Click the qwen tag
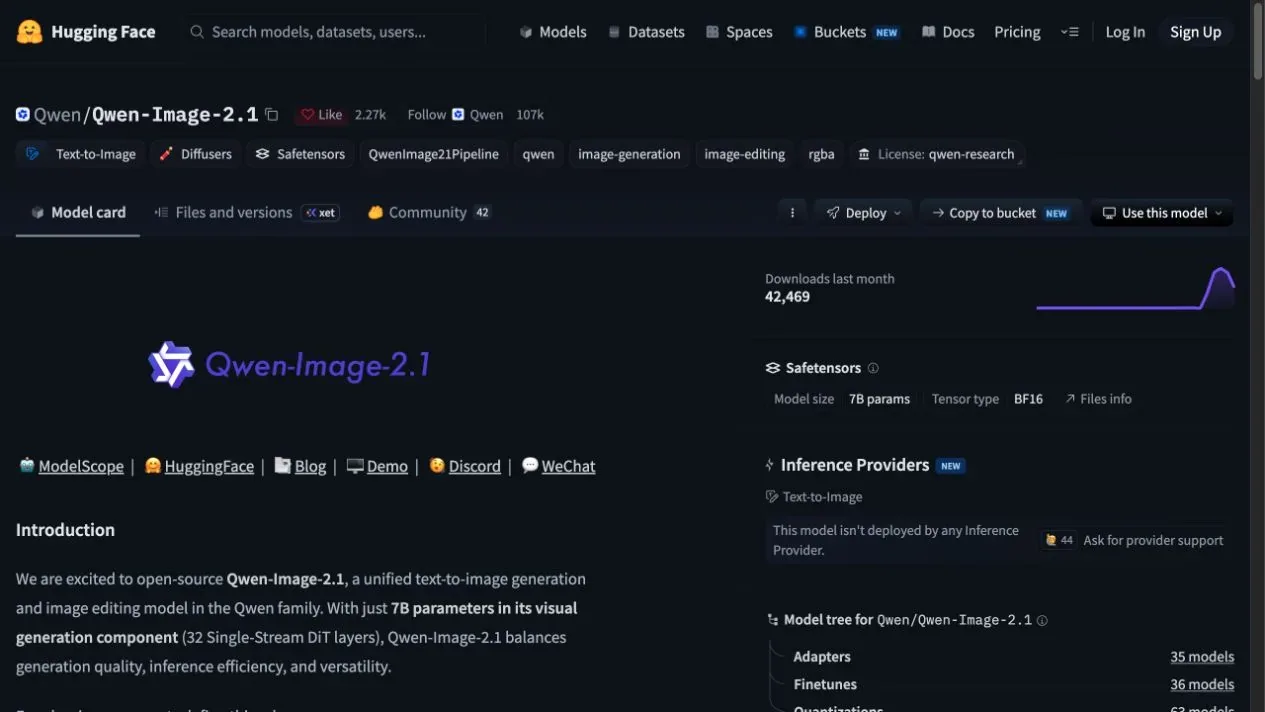Viewport: 1265px width, 712px height. 538,154
